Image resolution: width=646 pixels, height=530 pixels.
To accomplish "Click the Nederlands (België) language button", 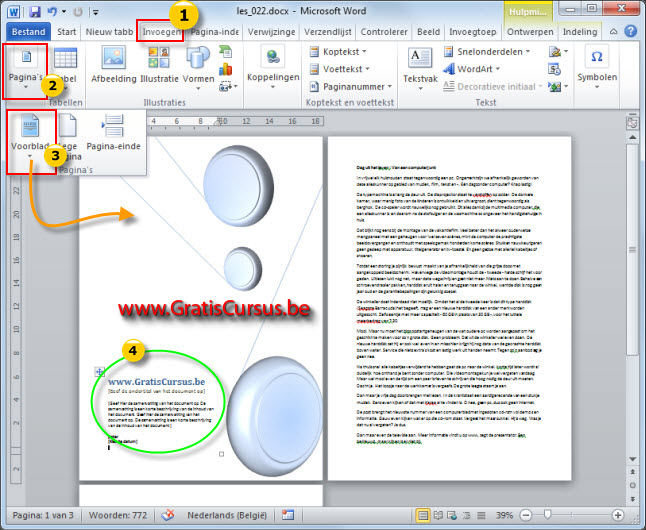I will [227, 515].
